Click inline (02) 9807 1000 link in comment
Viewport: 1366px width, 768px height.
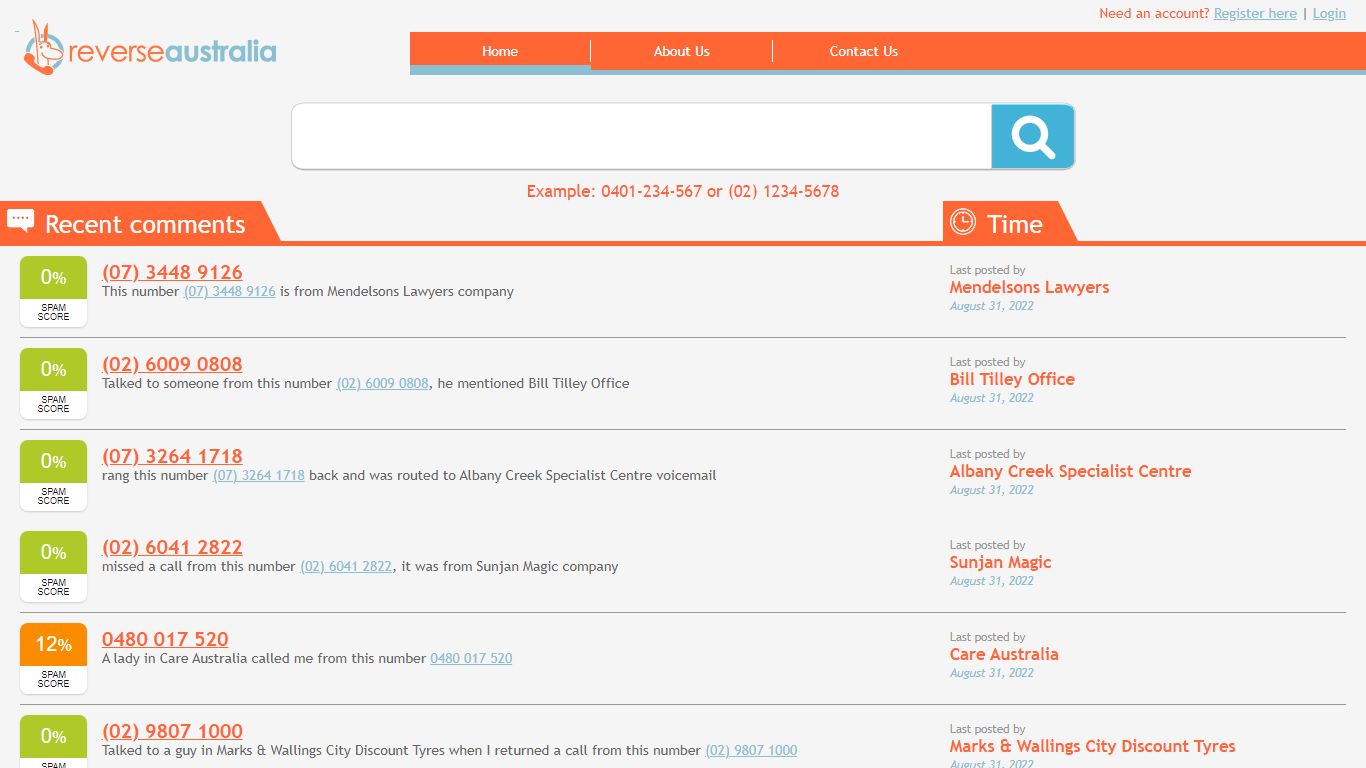pyautogui.click(x=752, y=751)
